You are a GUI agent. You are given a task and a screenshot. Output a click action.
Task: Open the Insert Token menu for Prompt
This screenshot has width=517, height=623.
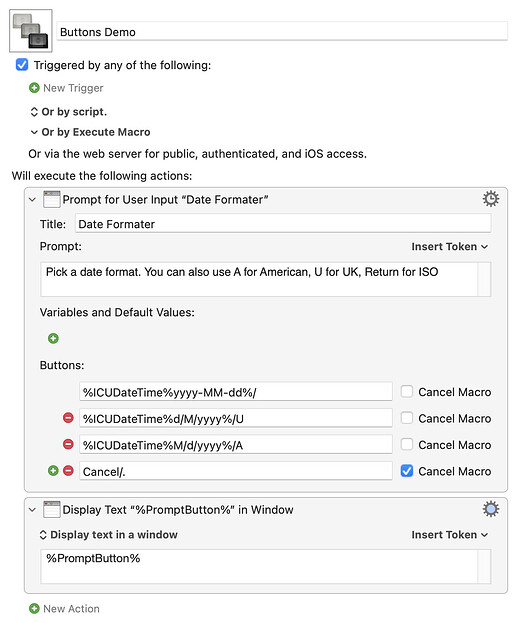[449, 246]
